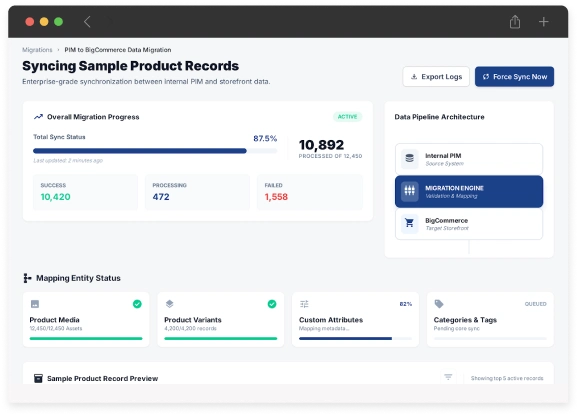Click the Product Variants layers icon
The width and height of the screenshot is (579, 416).
pyautogui.click(x=169, y=304)
